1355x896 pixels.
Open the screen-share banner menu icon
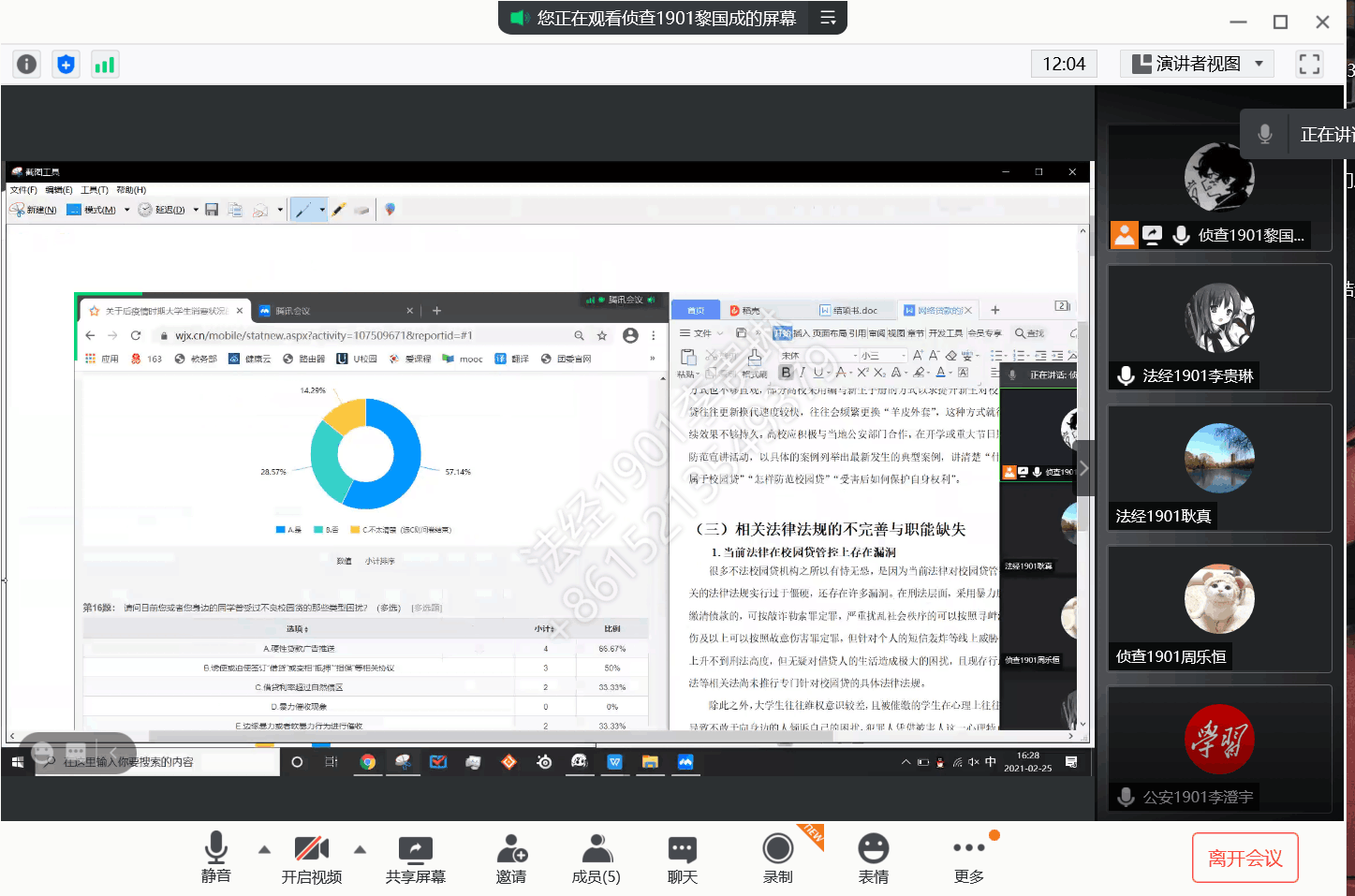pyautogui.click(x=828, y=18)
